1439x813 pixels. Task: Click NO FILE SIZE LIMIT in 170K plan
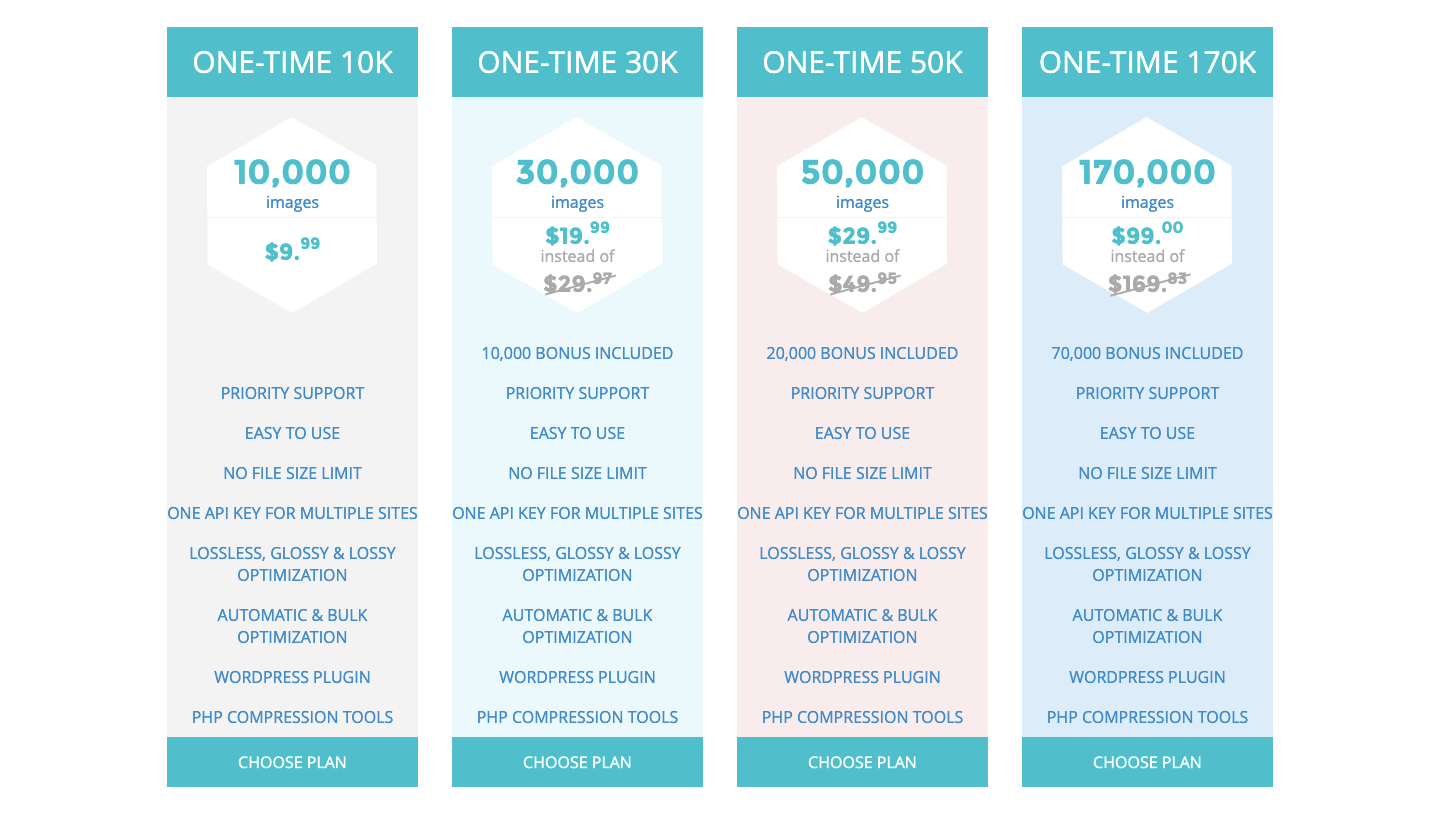coord(1147,473)
